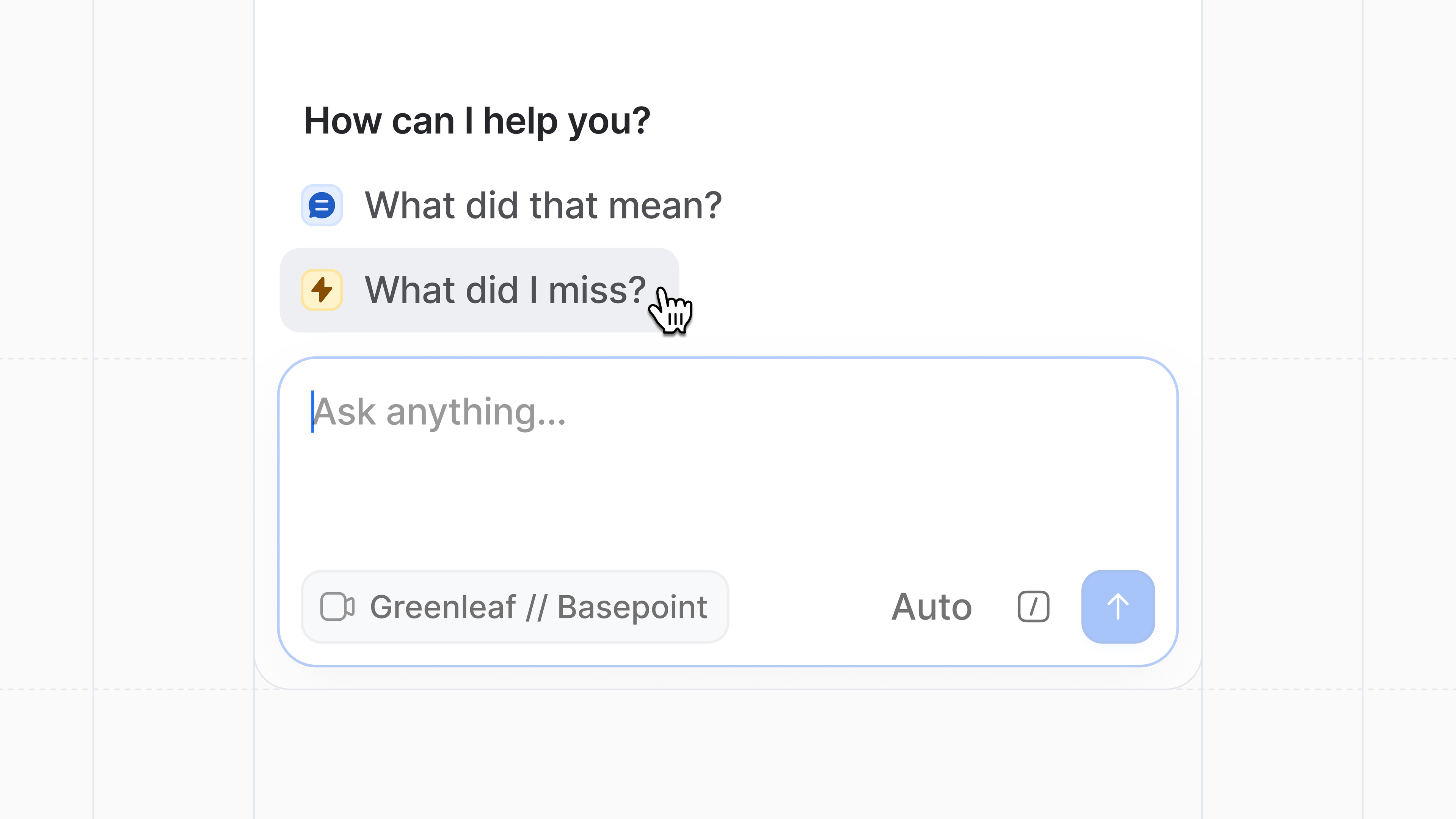Click the blinking text cursor in prompt box
Image resolution: width=1456 pixels, height=819 pixels.
coord(312,411)
